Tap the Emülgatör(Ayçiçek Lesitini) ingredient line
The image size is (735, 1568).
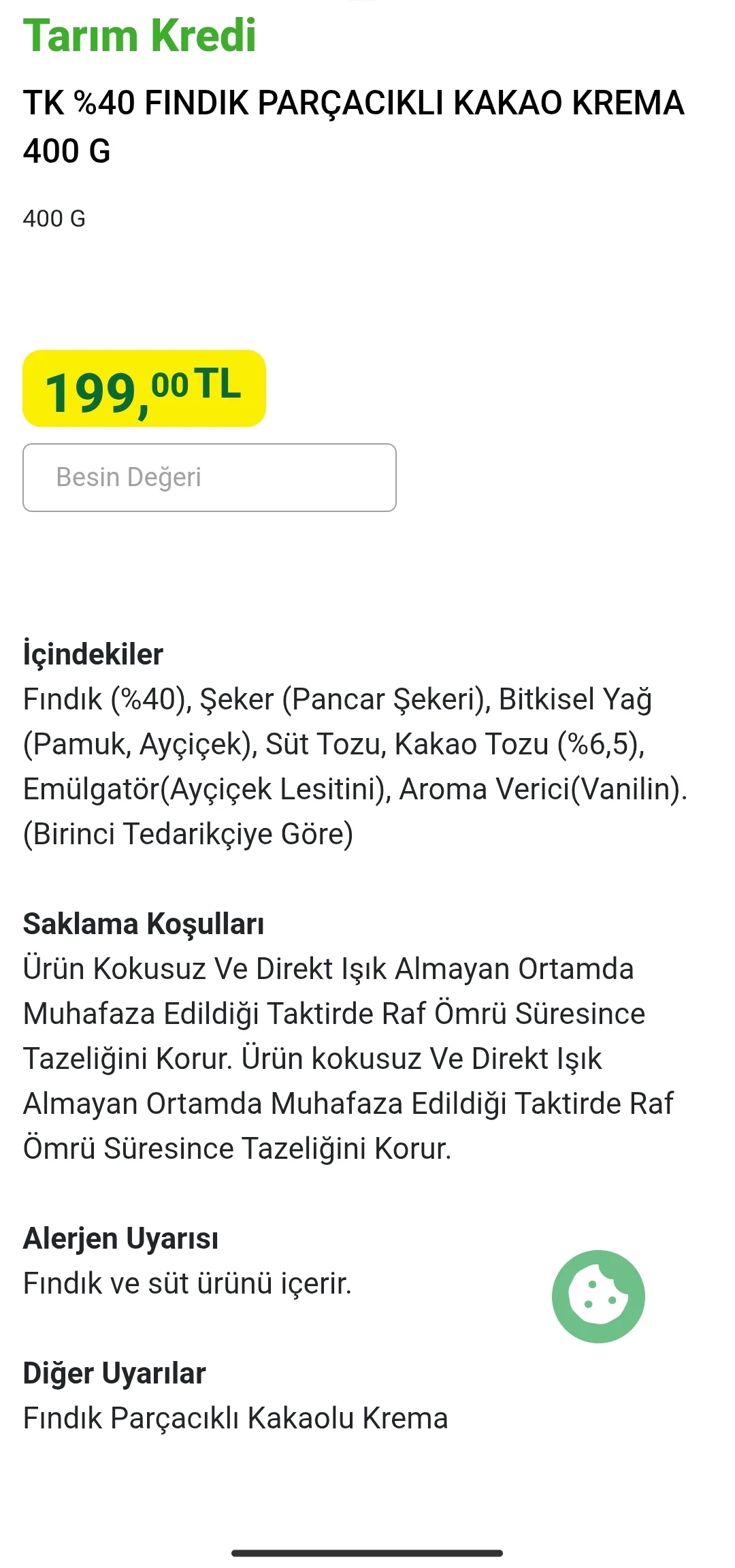pos(355,789)
